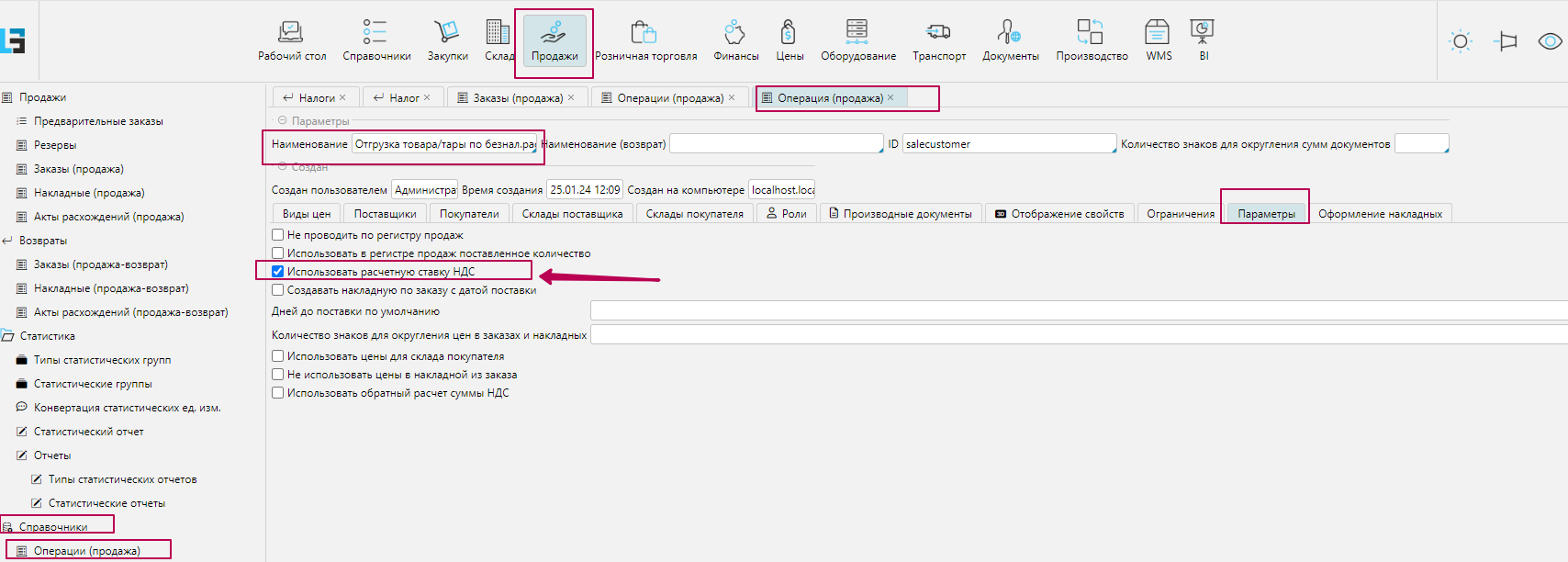Open the Производные документы tab
The width and height of the screenshot is (1568, 562).
coord(900,214)
